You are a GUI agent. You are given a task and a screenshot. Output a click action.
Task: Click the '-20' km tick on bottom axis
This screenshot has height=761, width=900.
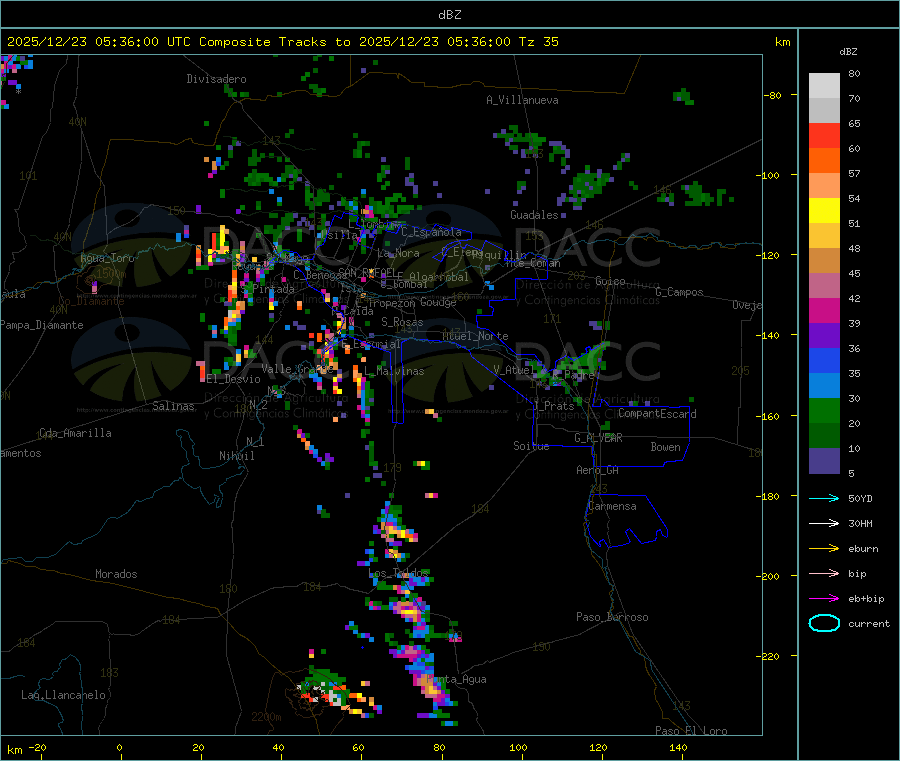tap(37, 747)
